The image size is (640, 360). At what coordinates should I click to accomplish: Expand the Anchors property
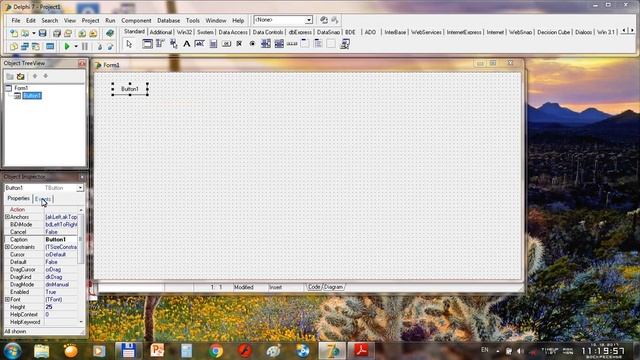(7, 217)
